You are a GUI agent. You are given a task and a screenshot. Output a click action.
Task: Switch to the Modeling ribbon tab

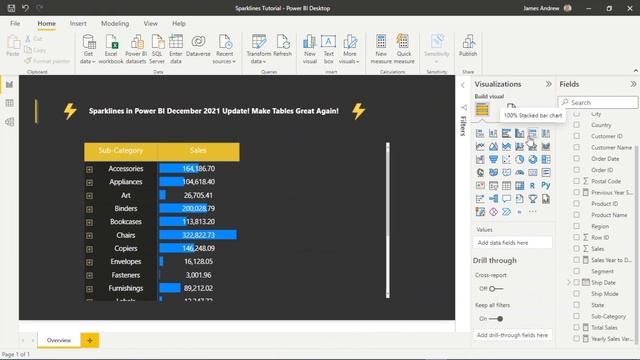tap(115, 24)
